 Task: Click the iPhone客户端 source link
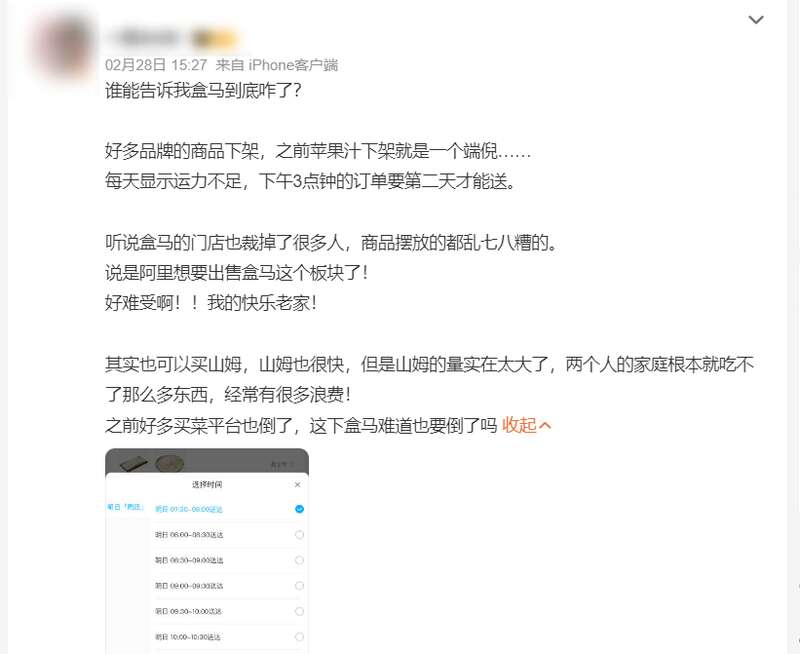[293, 65]
